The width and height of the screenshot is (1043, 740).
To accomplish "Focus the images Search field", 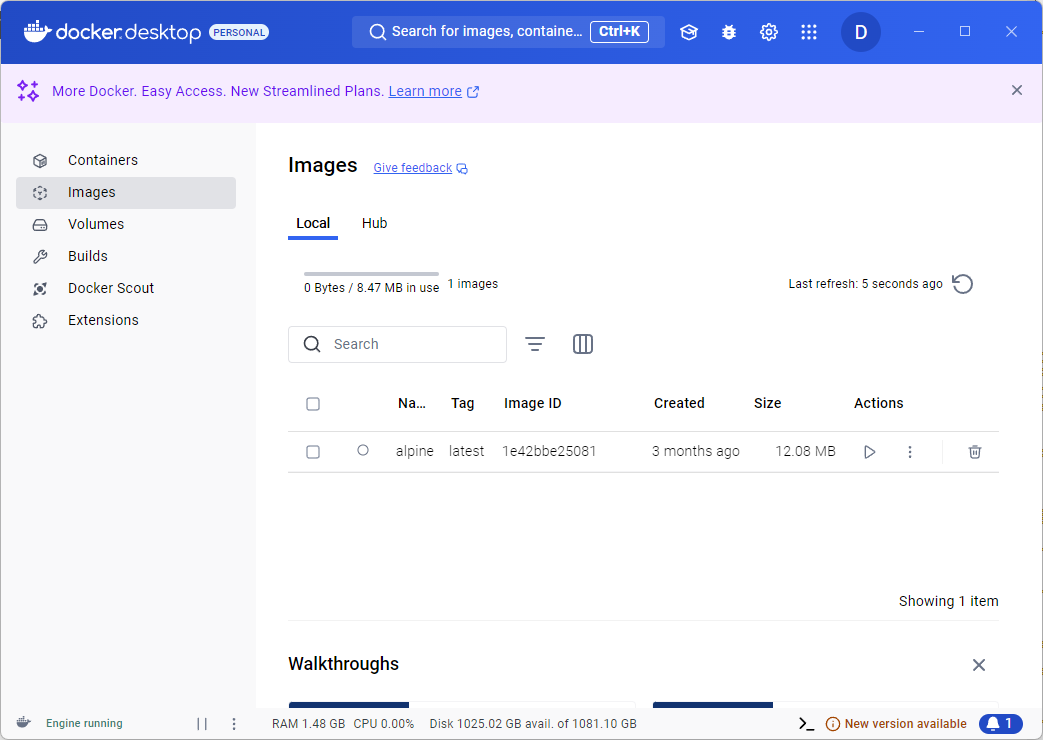I will [x=397, y=344].
